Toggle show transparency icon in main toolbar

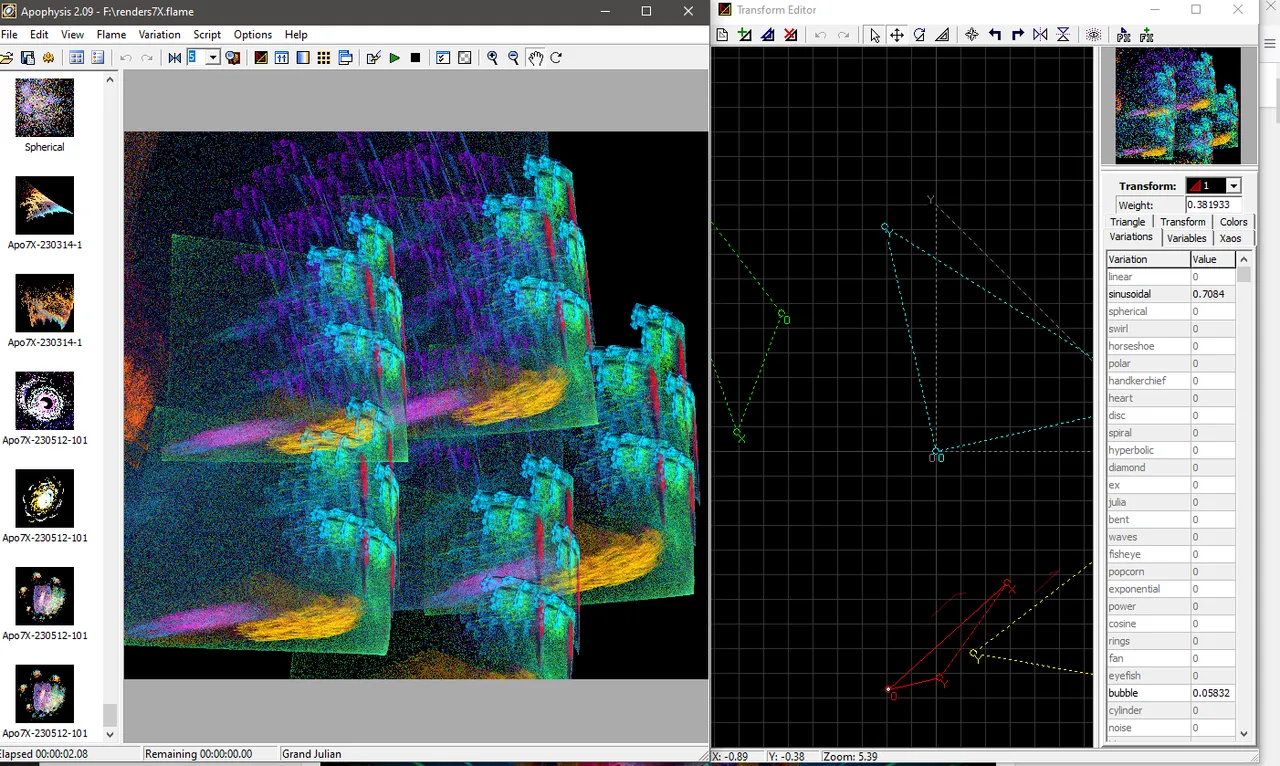465,58
